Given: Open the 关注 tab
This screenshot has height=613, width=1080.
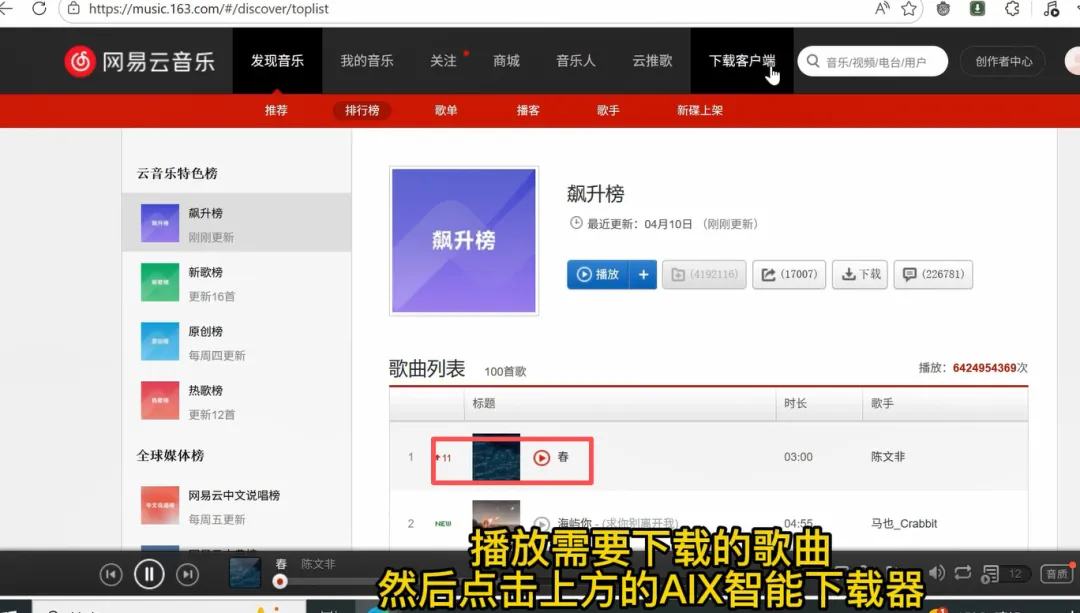Looking at the screenshot, I should pos(444,61).
